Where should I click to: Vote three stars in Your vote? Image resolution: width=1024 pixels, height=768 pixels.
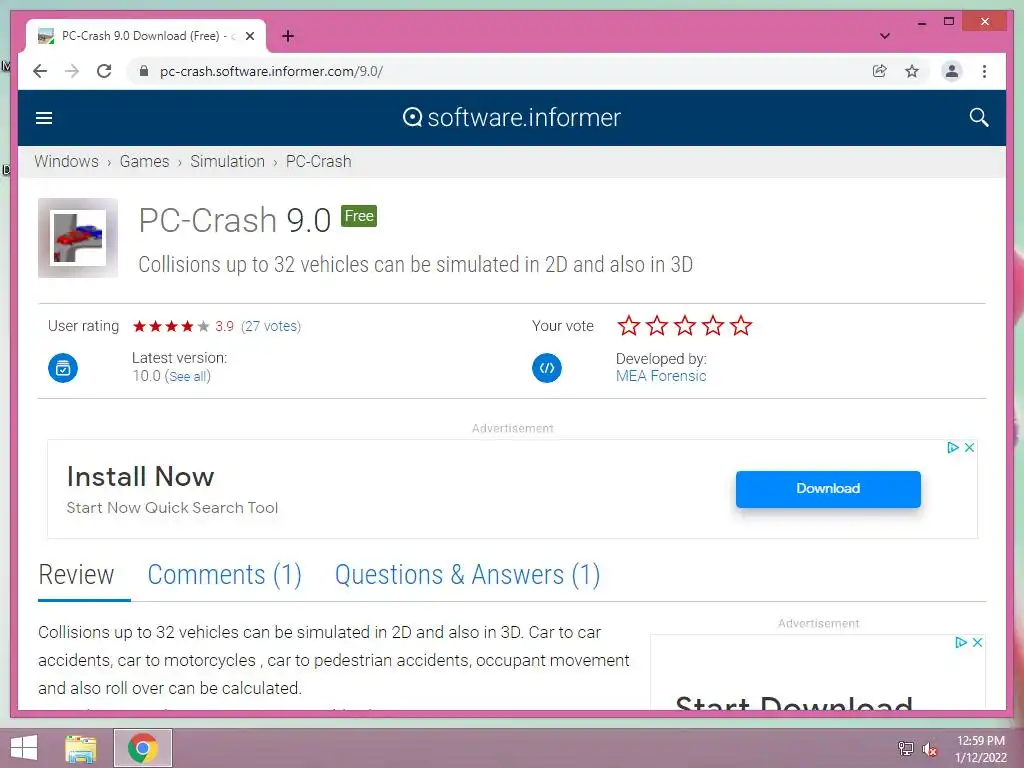(x=685, y=325)
